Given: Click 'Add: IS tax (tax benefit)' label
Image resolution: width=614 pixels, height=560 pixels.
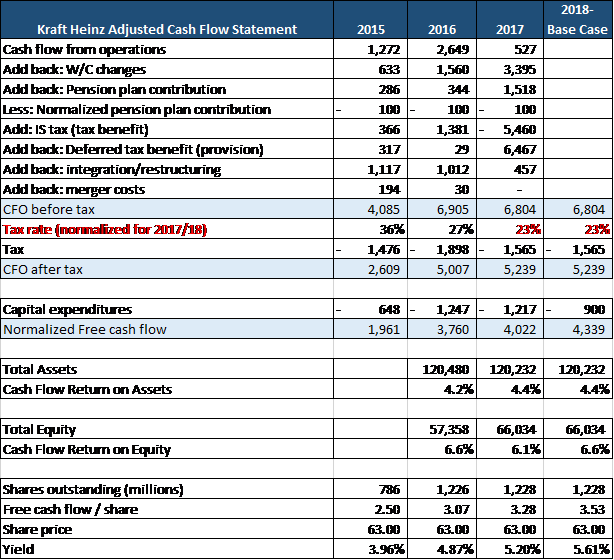Looking at the screenshot, I should coord(75,129).
